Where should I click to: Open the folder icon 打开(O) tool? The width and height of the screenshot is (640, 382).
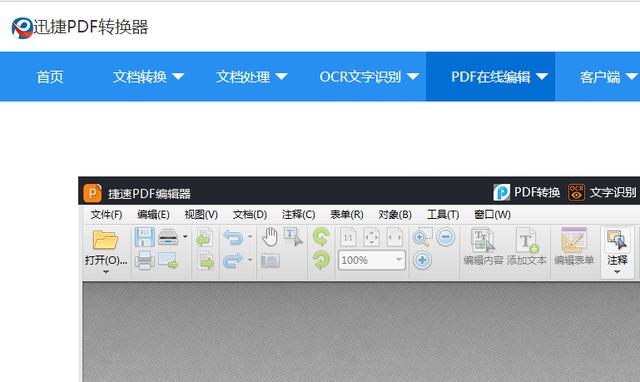[106, 240]
